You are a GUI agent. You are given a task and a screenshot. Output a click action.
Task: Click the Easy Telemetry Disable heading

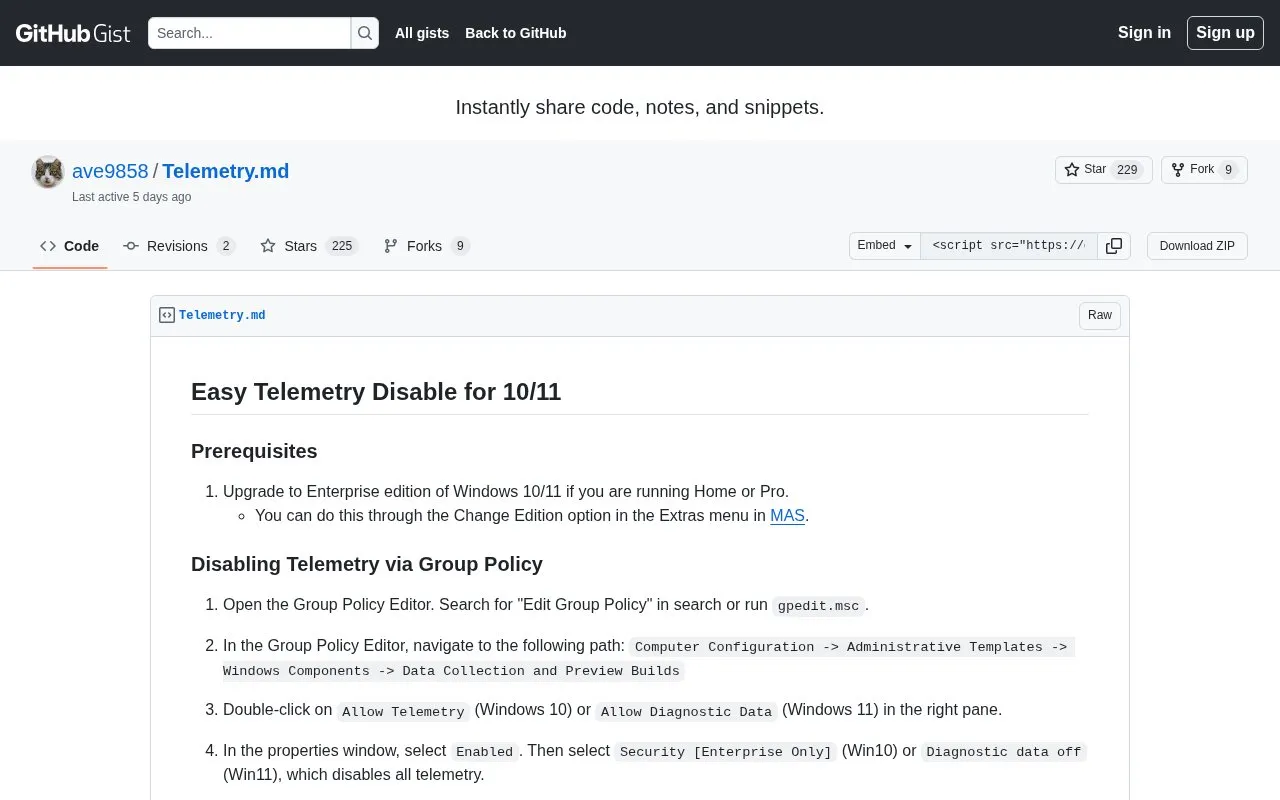(376, 392)
